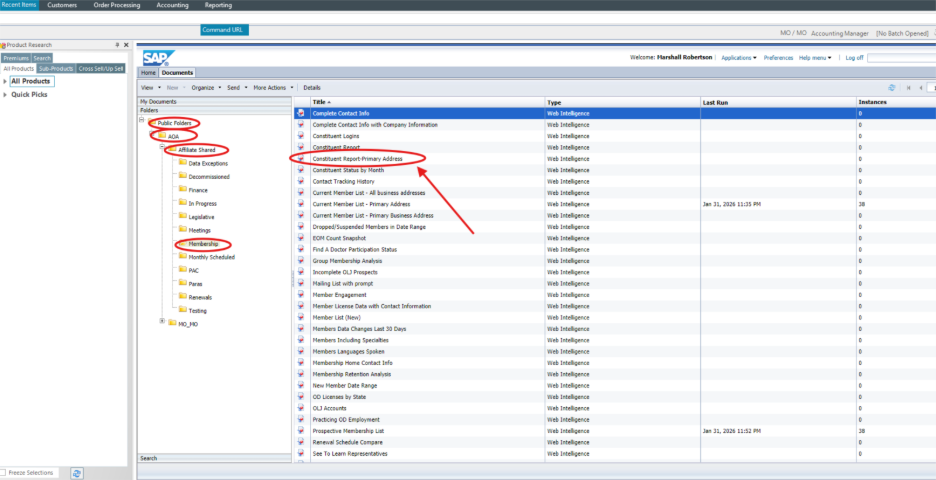Click the Constituent Report-Primary Address document icon
Image resolution: width=936 pixels, height=480 pixels.
point(300,158)
